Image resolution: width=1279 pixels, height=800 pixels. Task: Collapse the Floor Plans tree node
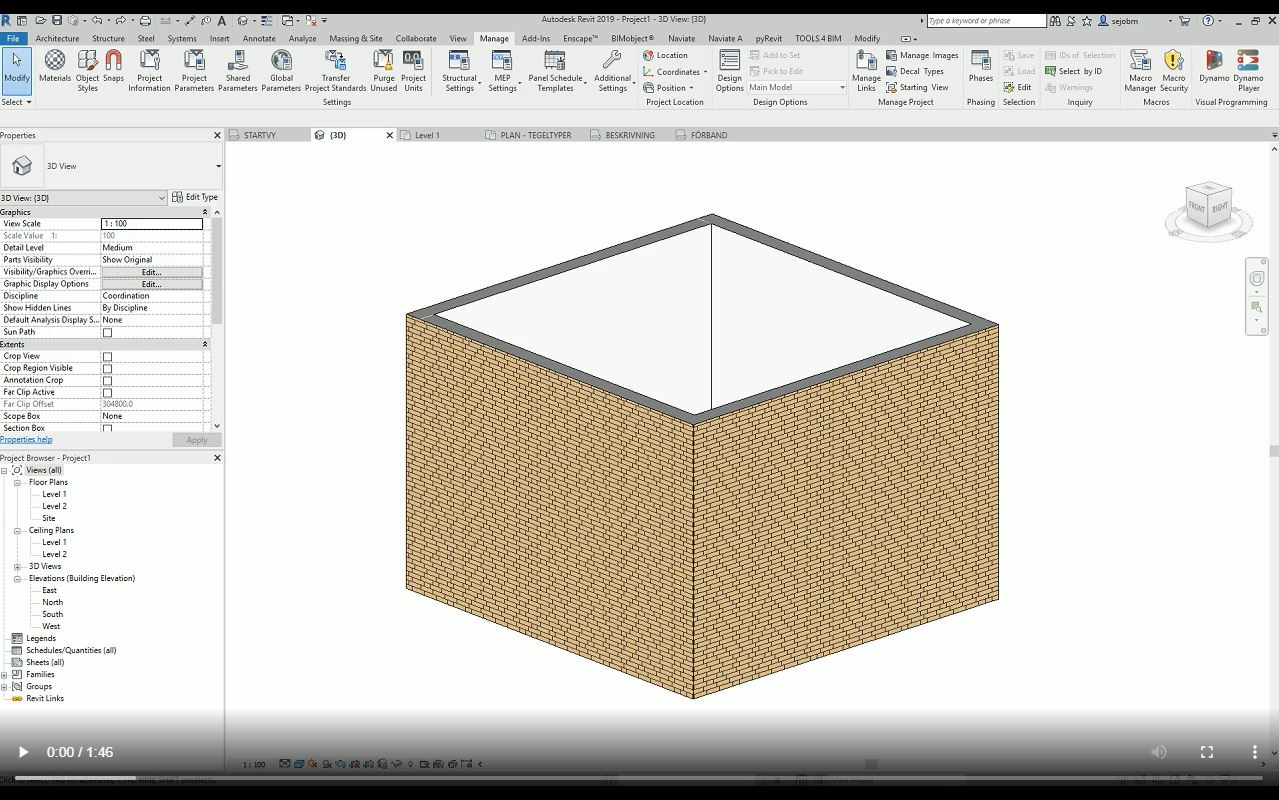[17, 482]
